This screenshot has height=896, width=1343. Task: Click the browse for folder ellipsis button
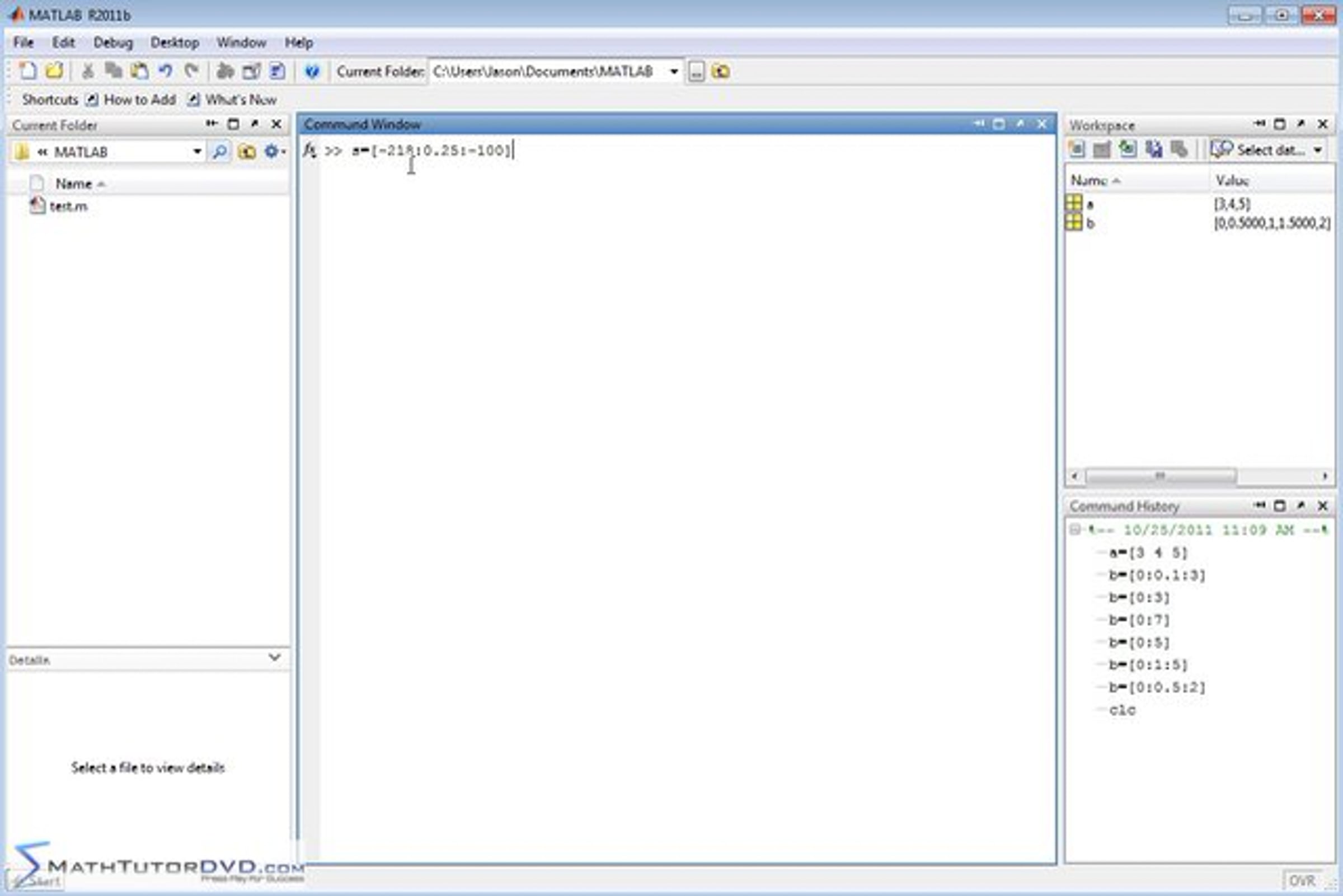pos(696,72)
